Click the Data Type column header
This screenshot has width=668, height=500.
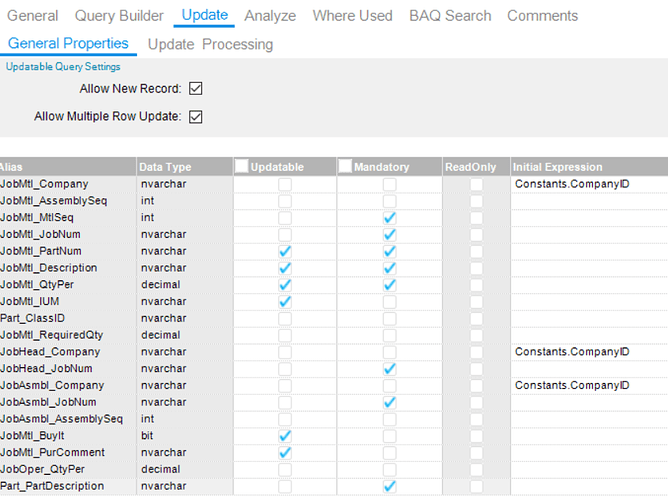165,167
